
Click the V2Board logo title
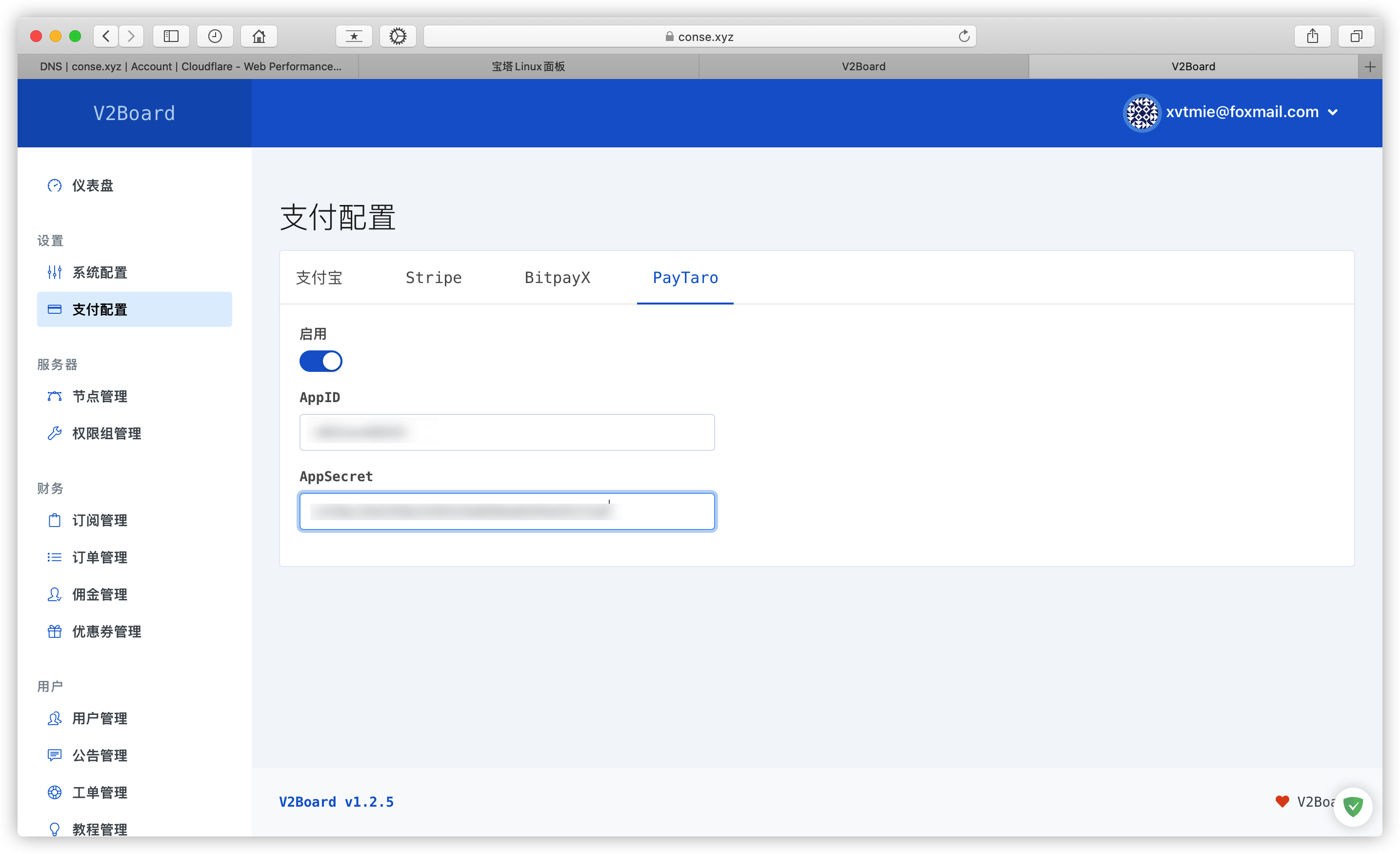coord(135,113)
